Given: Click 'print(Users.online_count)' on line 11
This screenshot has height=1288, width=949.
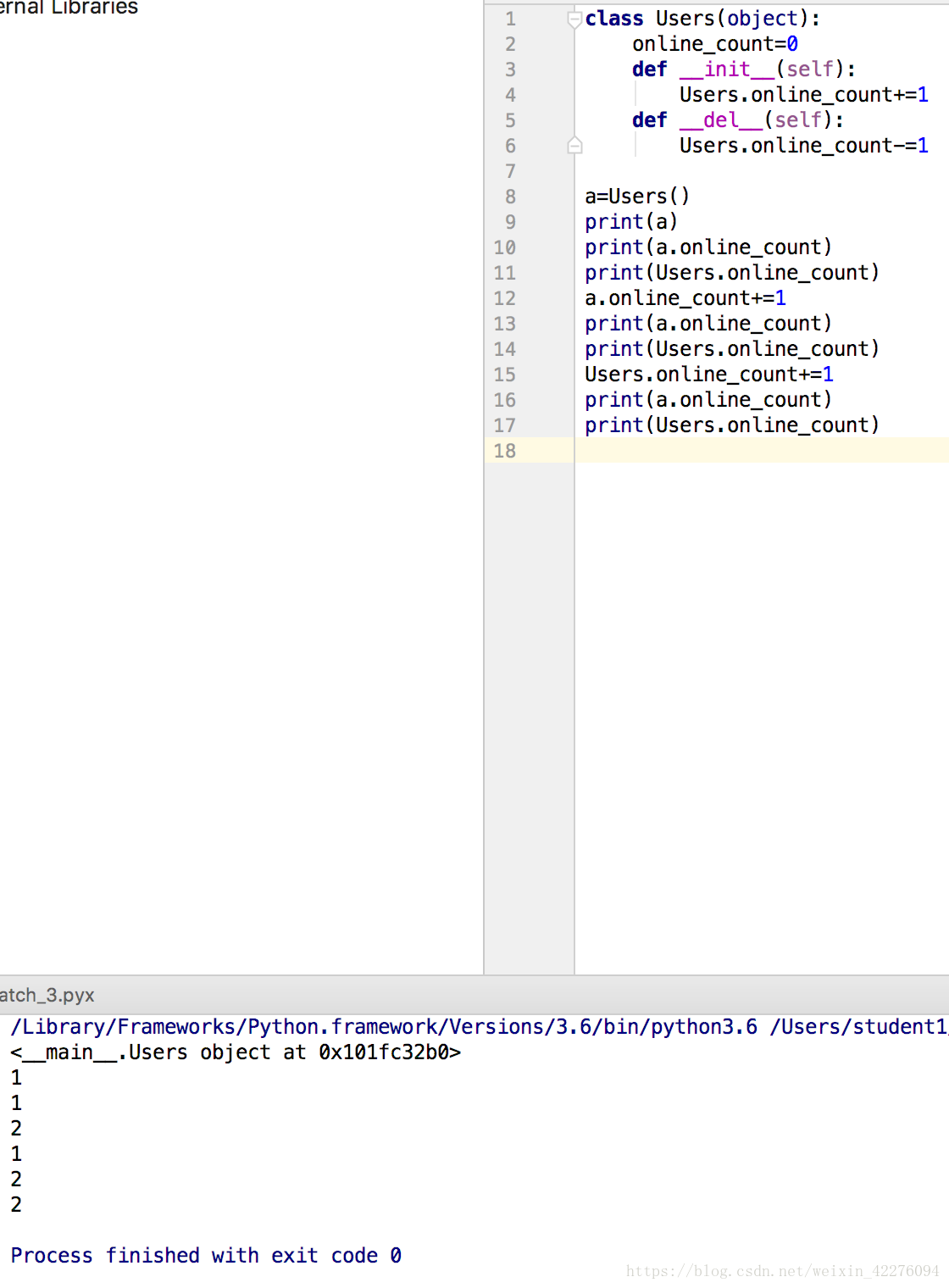Looking at the screenshot, I should click(x=732, y=273).
